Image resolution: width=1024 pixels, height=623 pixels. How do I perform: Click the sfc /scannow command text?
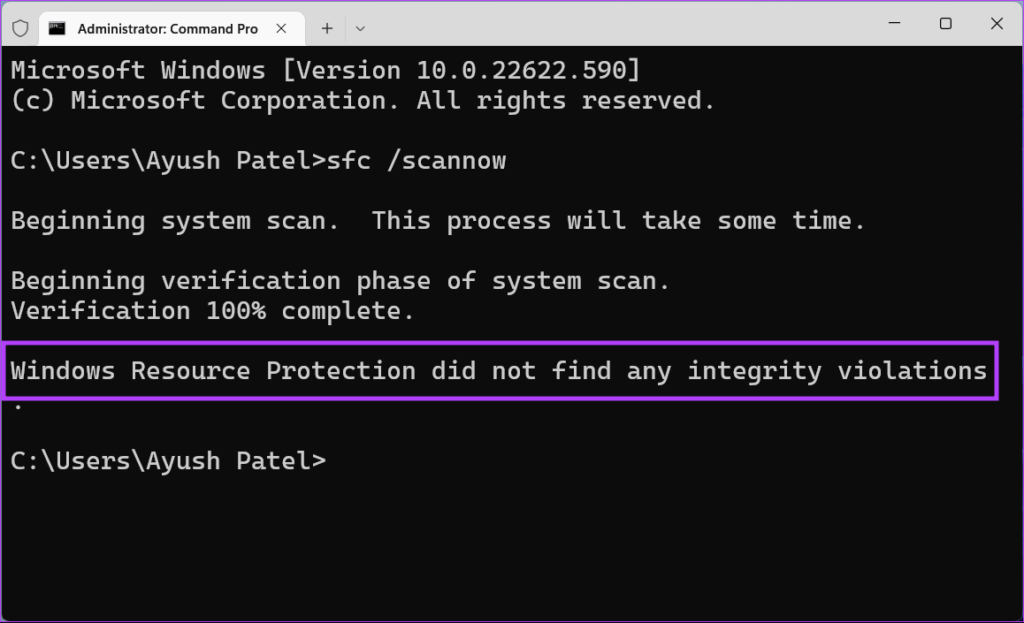point(417,161)
